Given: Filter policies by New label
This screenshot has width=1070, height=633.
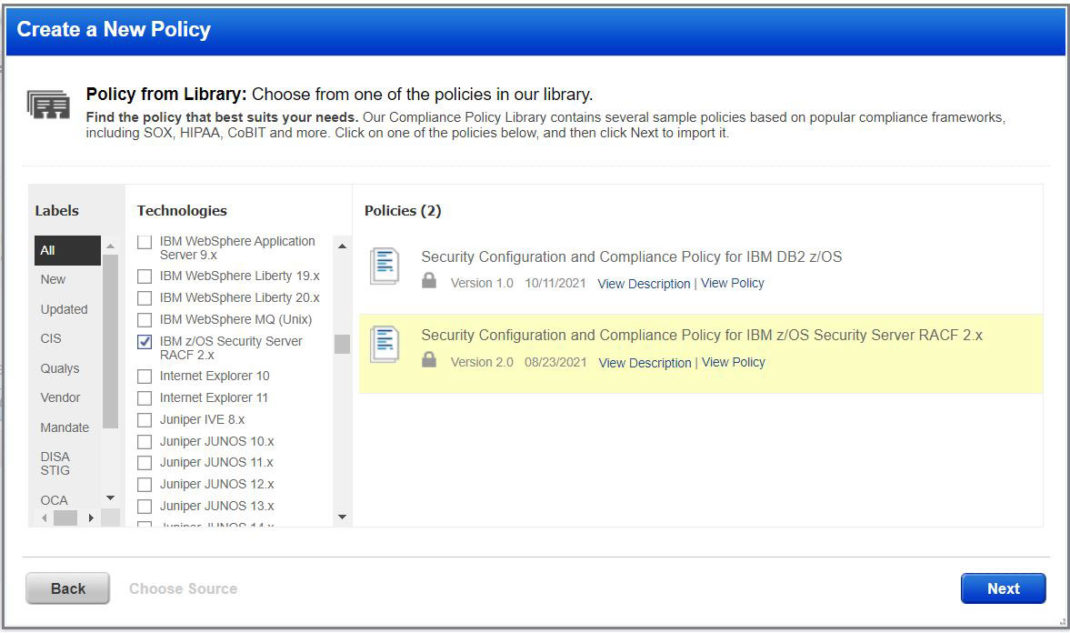Looking at the screenshot, I should 53,280.
